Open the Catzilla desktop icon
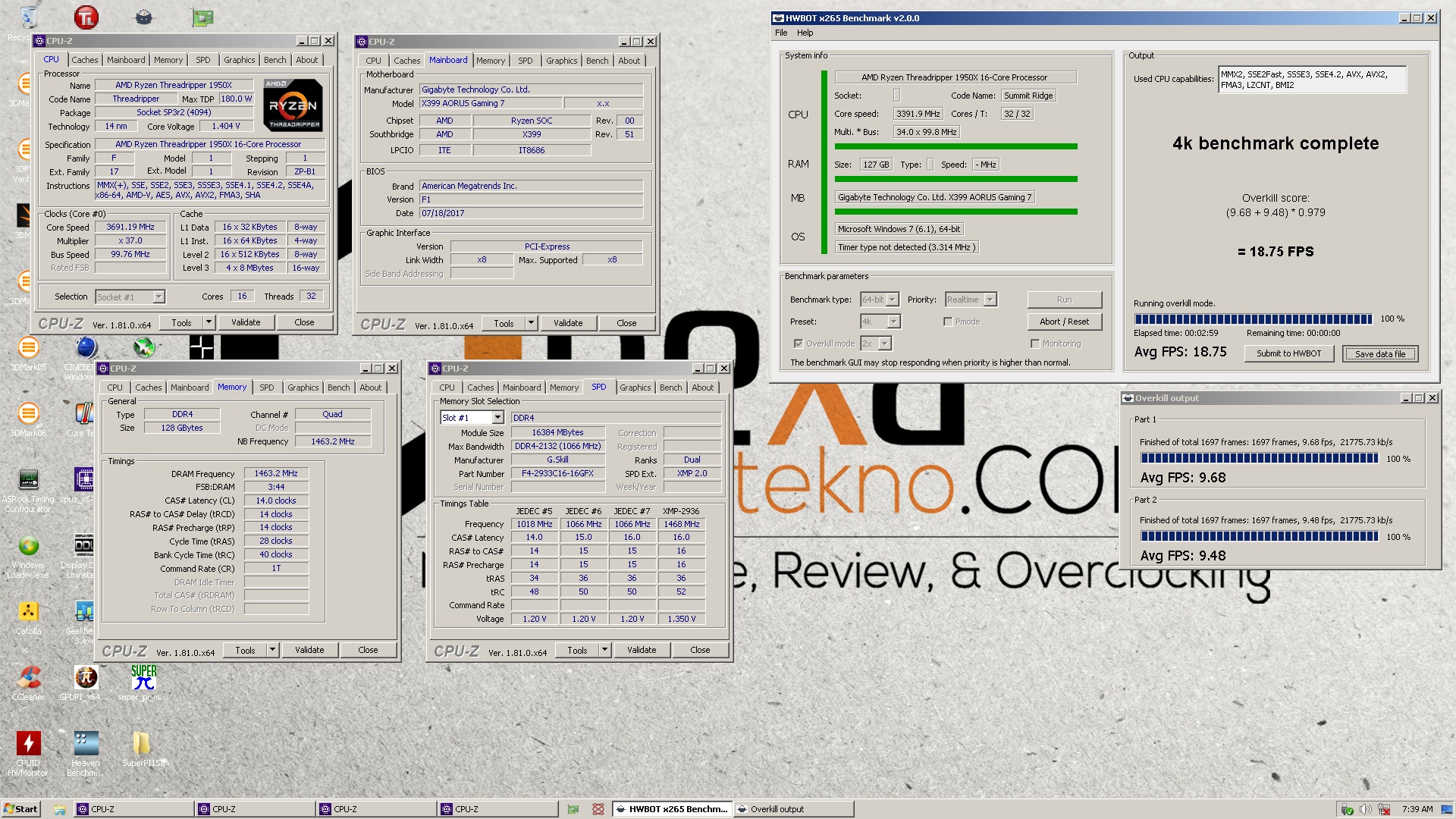The width and height of the screenshot is (1456, 819). coord(28,618)
